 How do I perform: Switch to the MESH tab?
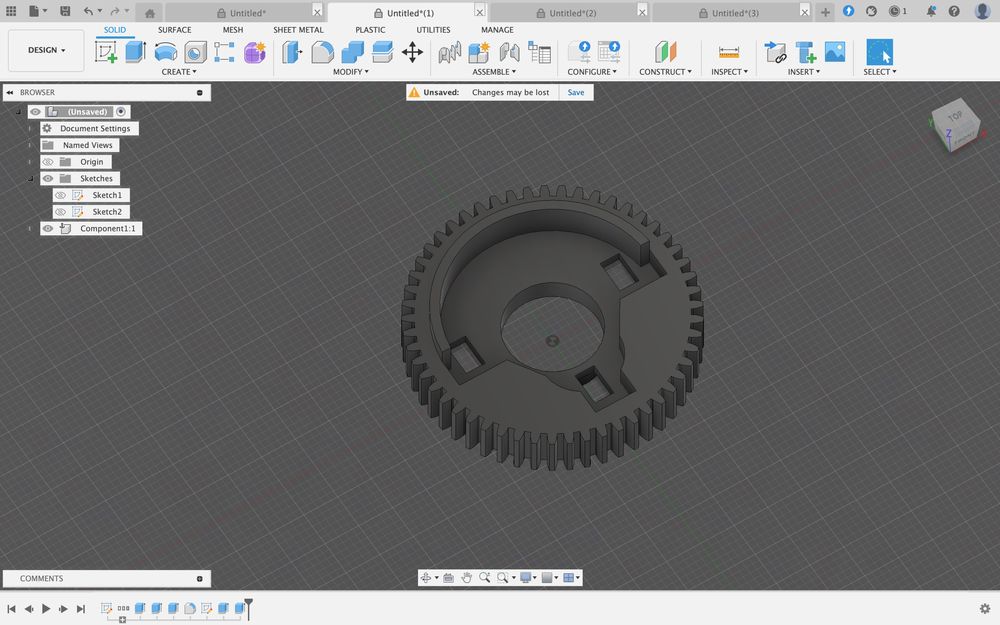pyautogui.click(x=233, y=30)
